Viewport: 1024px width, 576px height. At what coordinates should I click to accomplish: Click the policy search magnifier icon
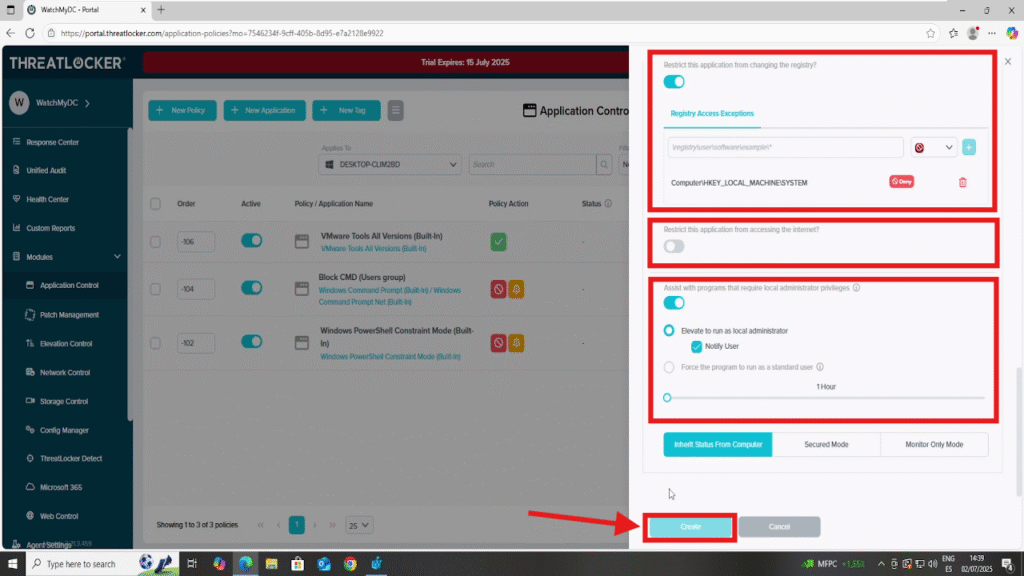tap(604, 165)
